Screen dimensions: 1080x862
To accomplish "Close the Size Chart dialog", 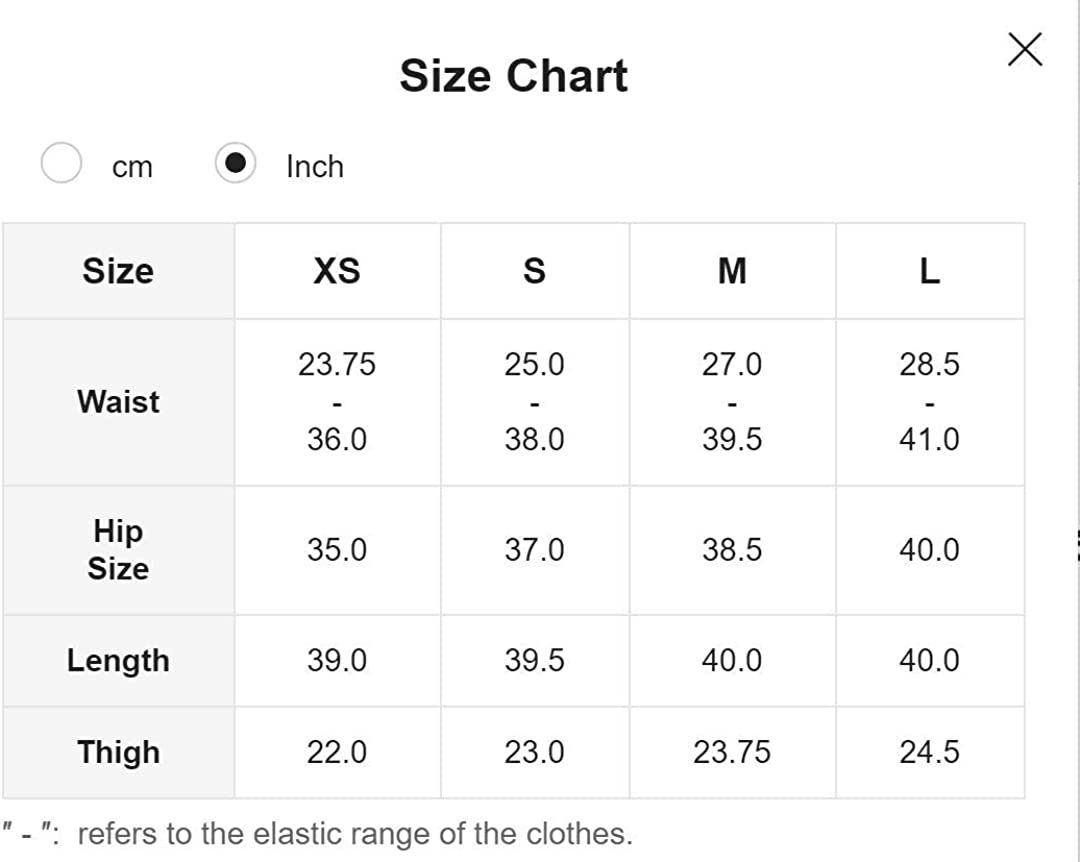I will tap(1025, 49).
